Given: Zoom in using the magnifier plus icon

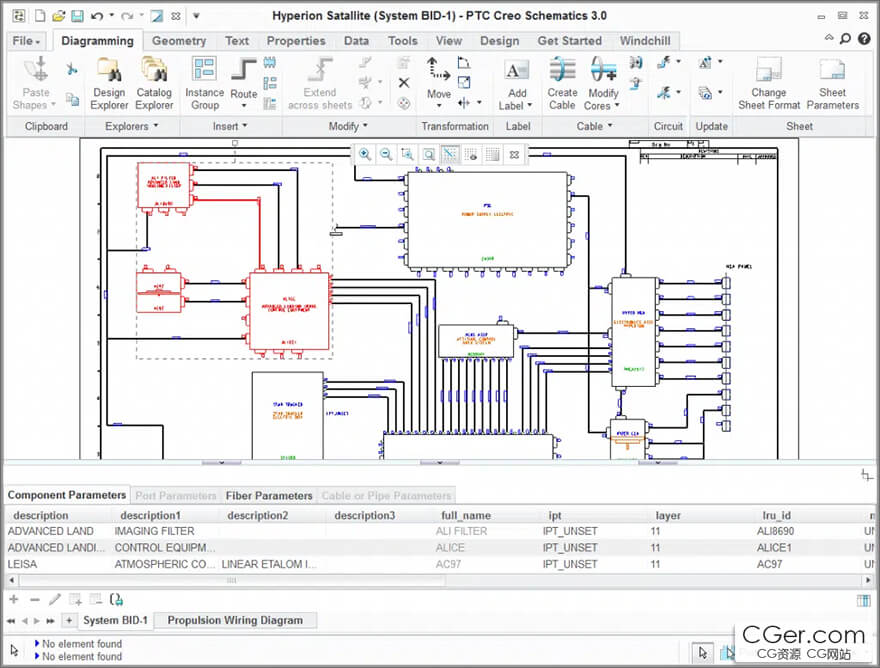Looking at the screenshot, I should [365, 154].
